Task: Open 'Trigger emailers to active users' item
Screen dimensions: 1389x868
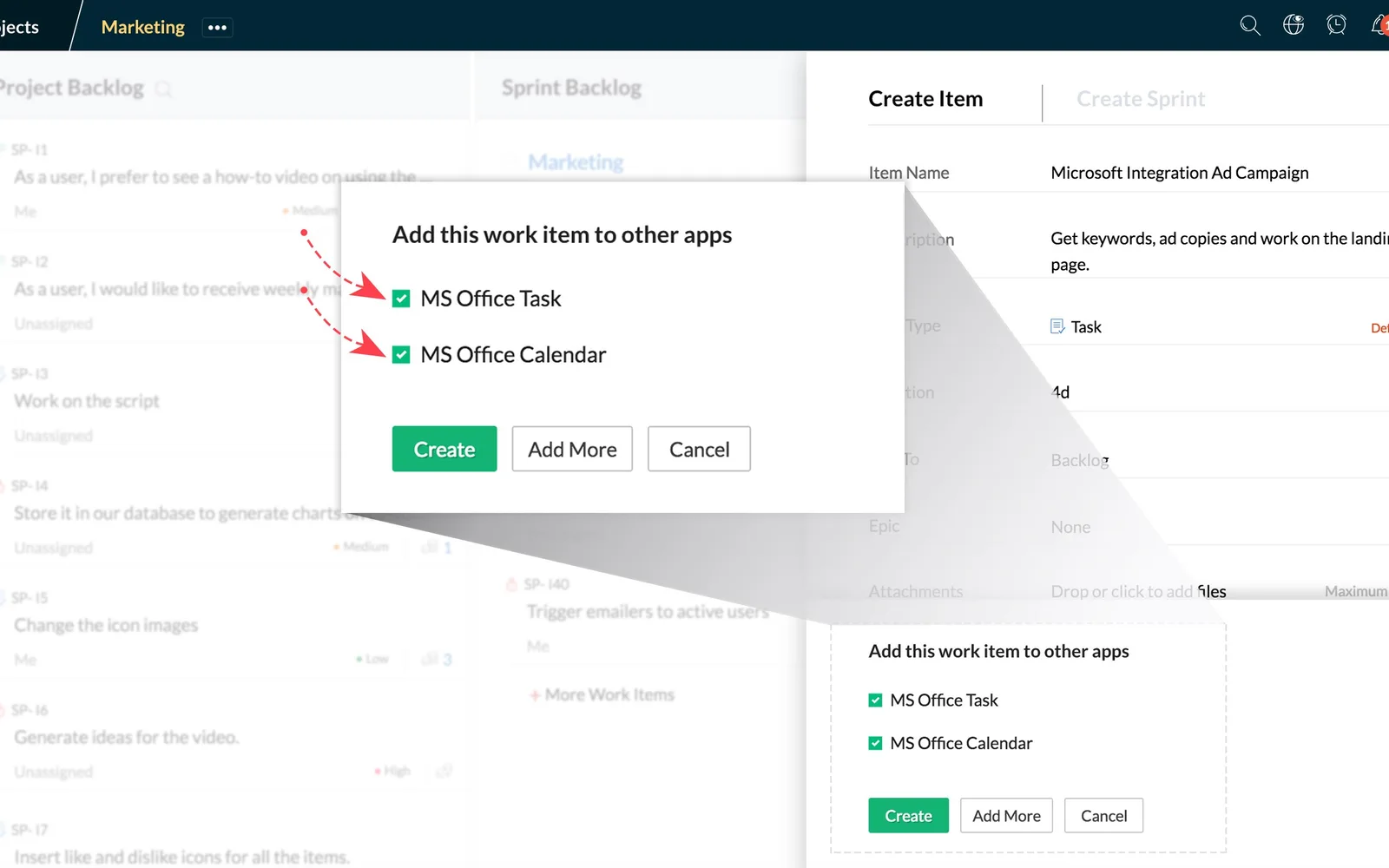Action: (x=648, y=611)
